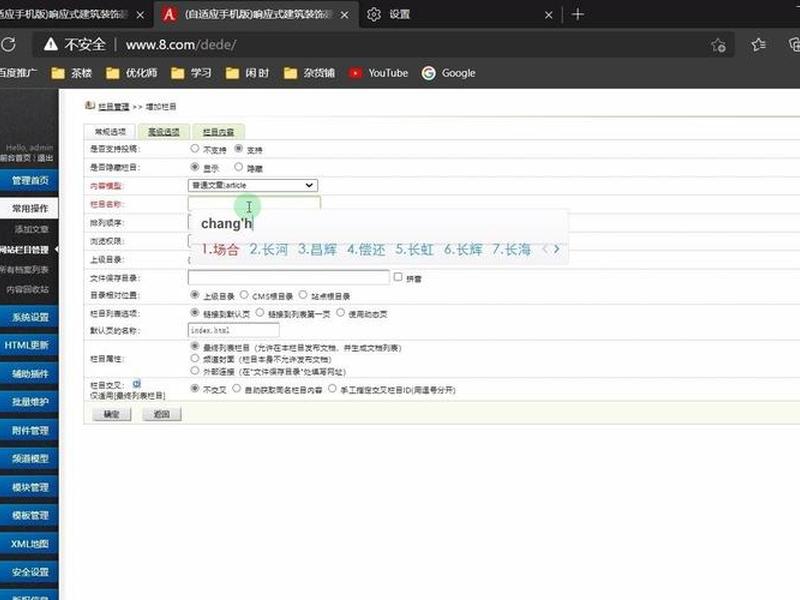Open the 内容模型 article dropdown
The width and height of the screenshot is (800, 600).
tap(253, 185)
